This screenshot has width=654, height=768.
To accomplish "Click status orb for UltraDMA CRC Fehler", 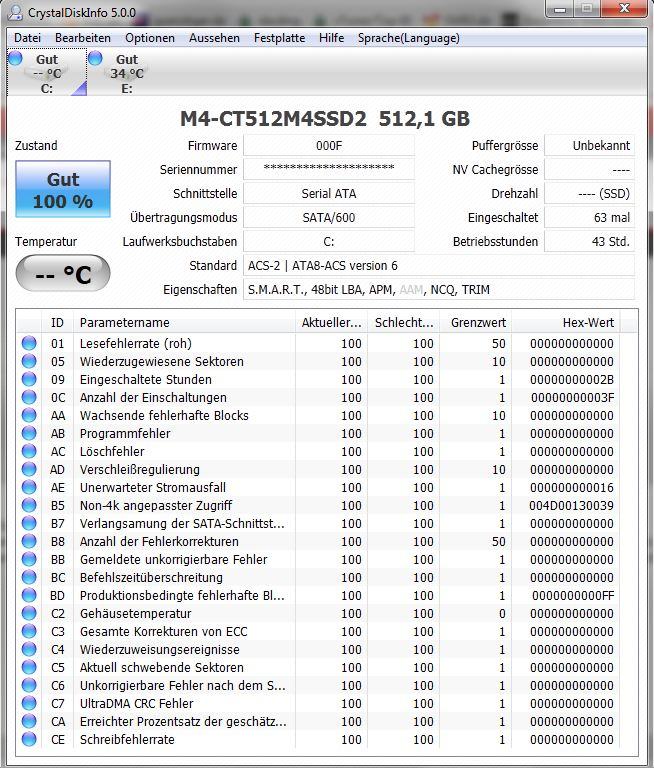I will (x=29, y=703).
